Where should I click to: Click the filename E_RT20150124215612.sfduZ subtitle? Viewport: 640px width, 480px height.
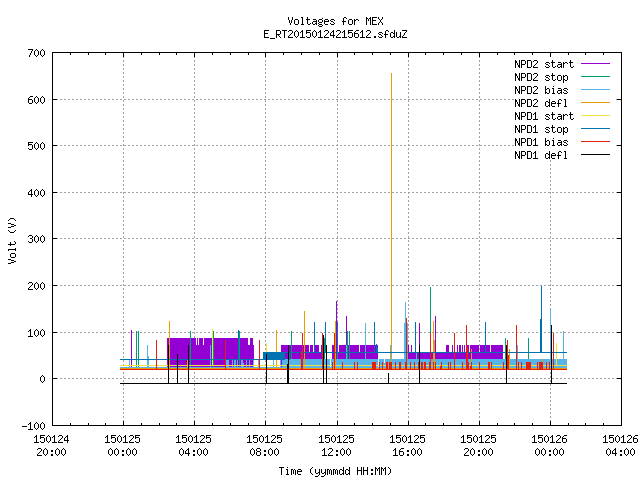[335, 34]
